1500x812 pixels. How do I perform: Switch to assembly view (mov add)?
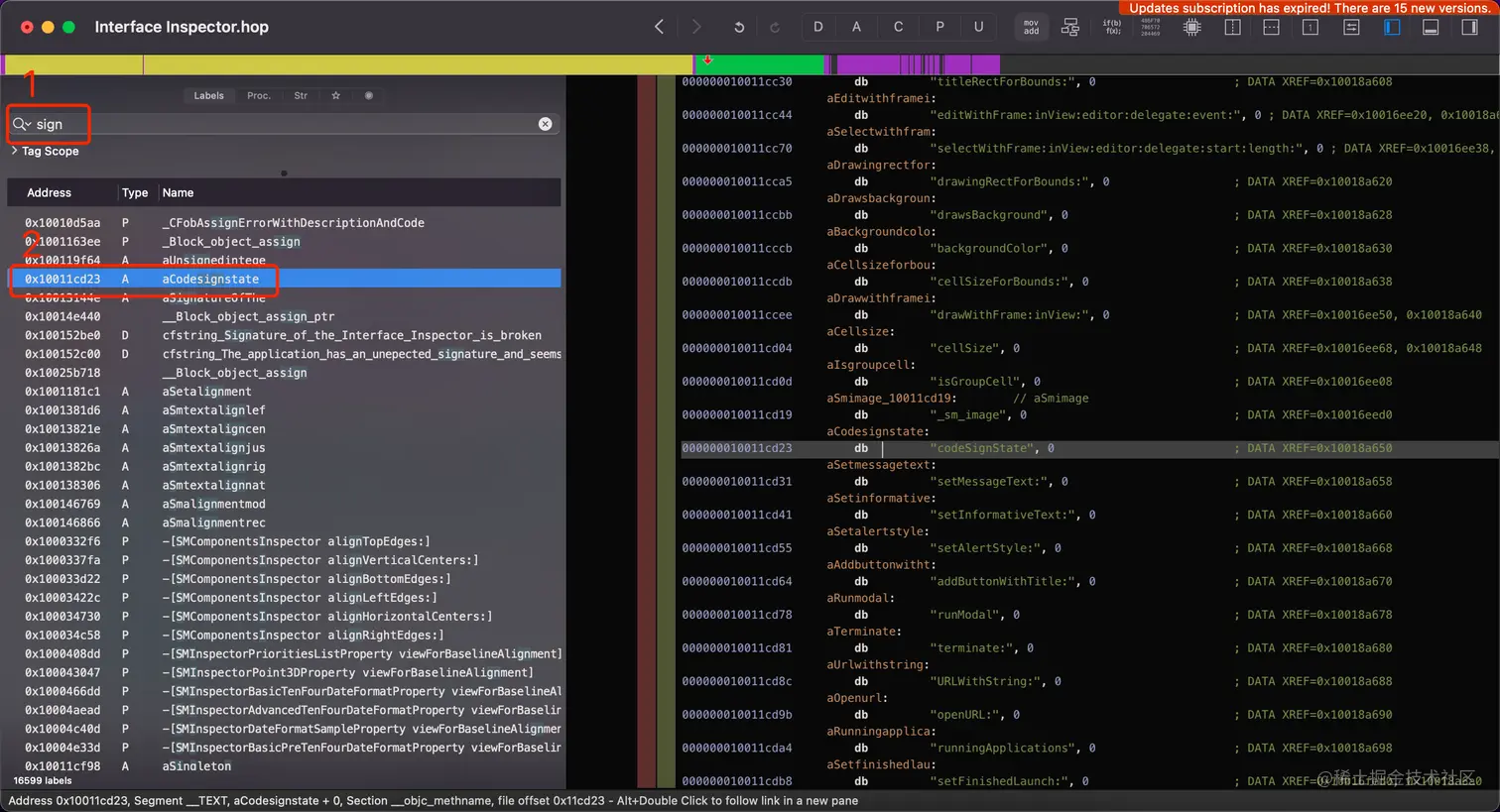click(1032, 27)
